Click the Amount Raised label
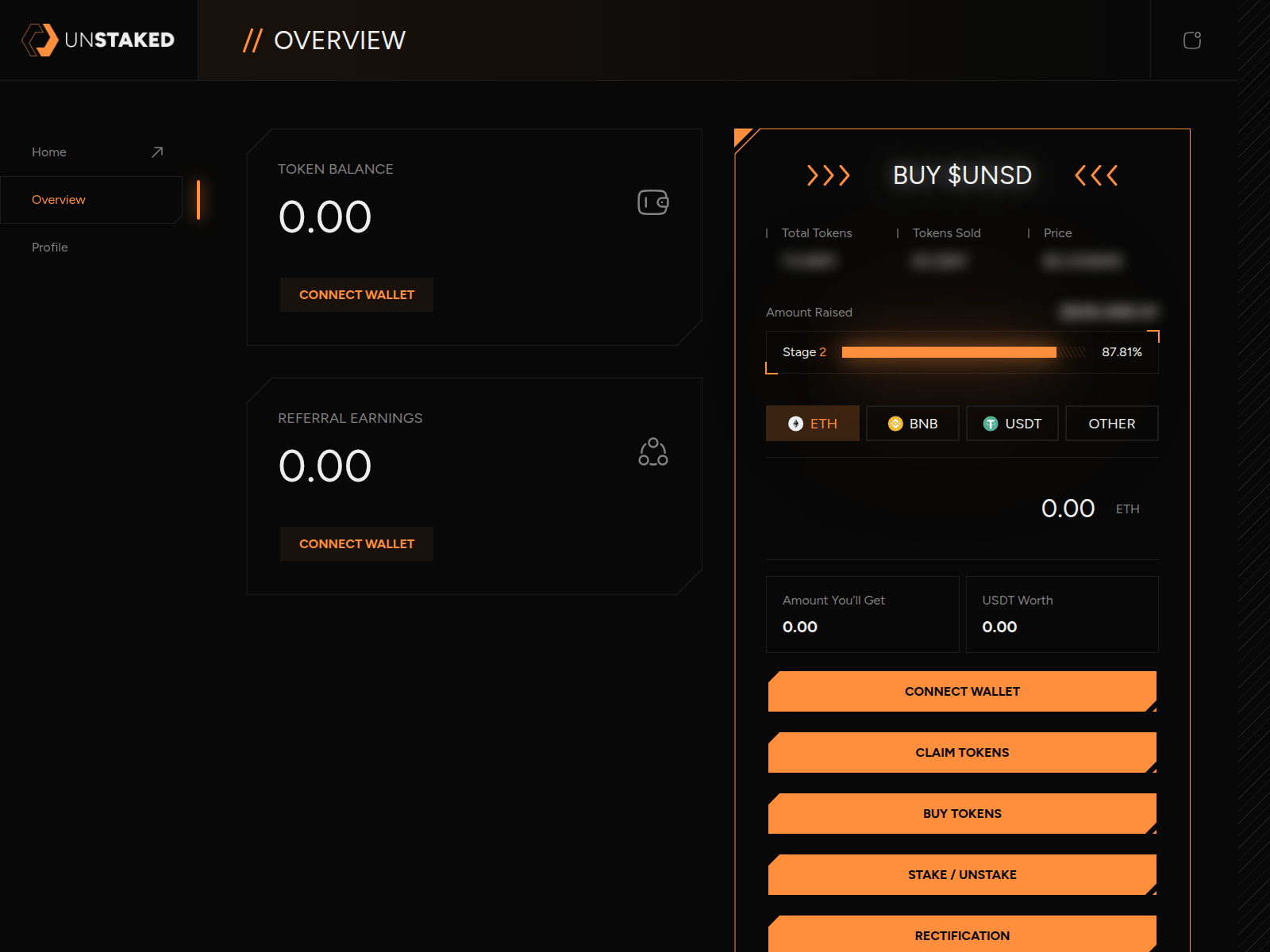This screenshot has height=952, width=1270. pyautogui.click(x=809, y=313)
